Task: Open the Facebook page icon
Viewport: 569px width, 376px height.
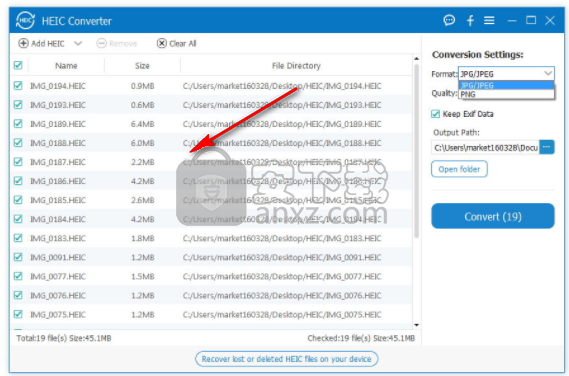Action: [x=470, y=20]
